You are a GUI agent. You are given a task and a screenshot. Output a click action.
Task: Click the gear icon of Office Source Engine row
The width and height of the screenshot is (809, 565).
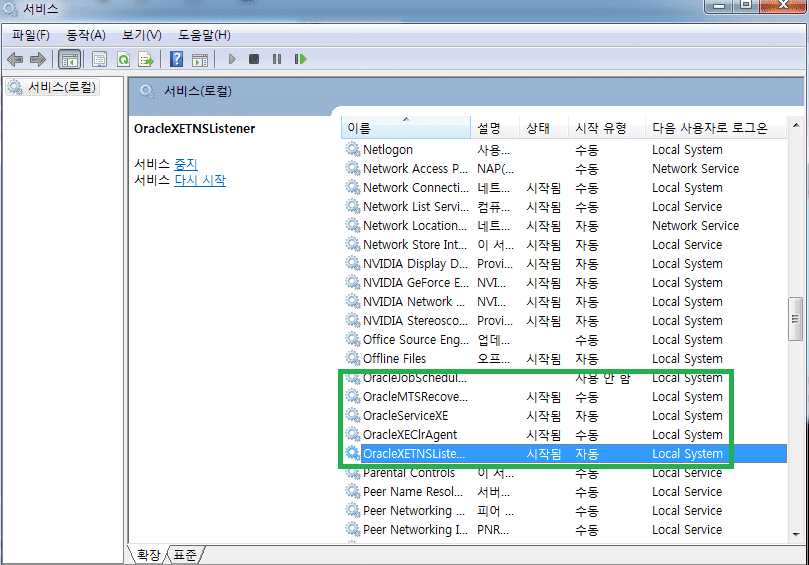[x=352, y=340]
